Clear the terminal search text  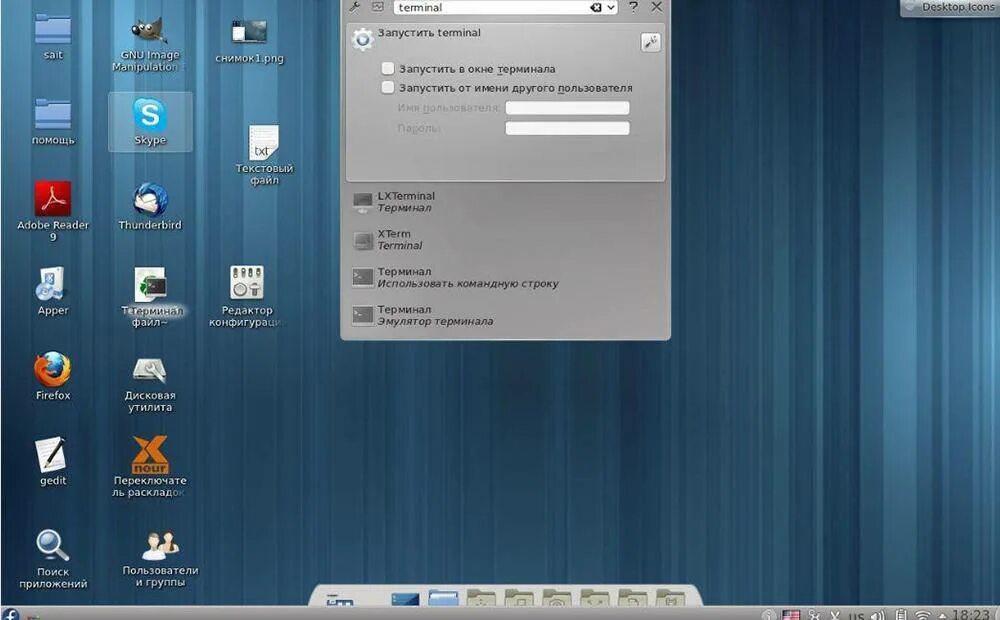596,8
